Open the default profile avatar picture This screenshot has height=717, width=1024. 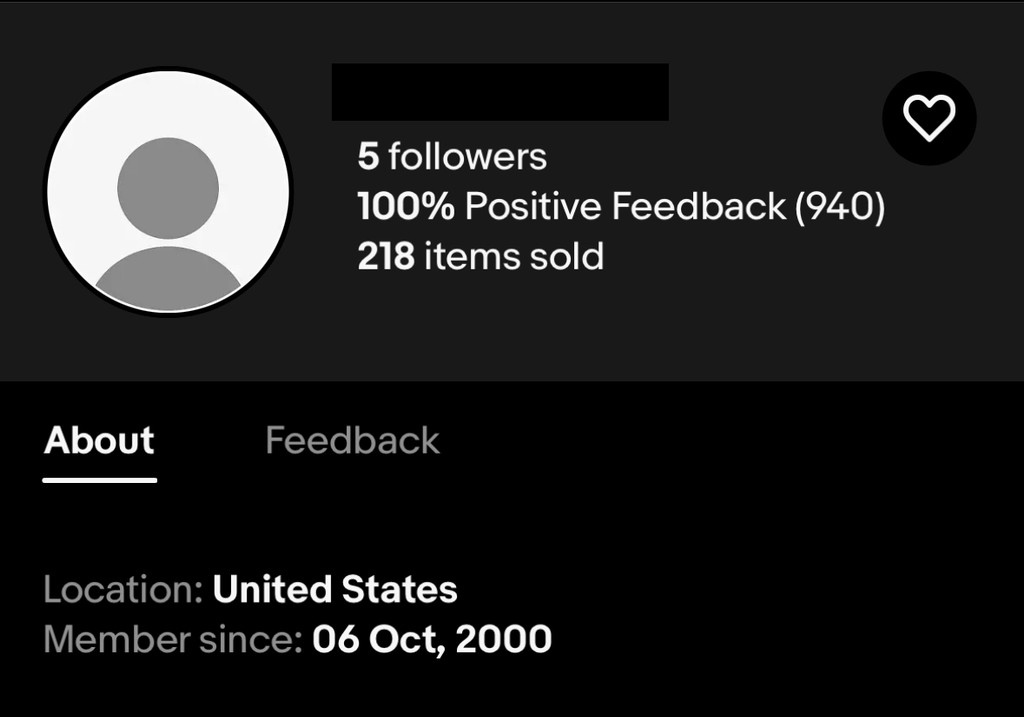(x=167, y=192)
